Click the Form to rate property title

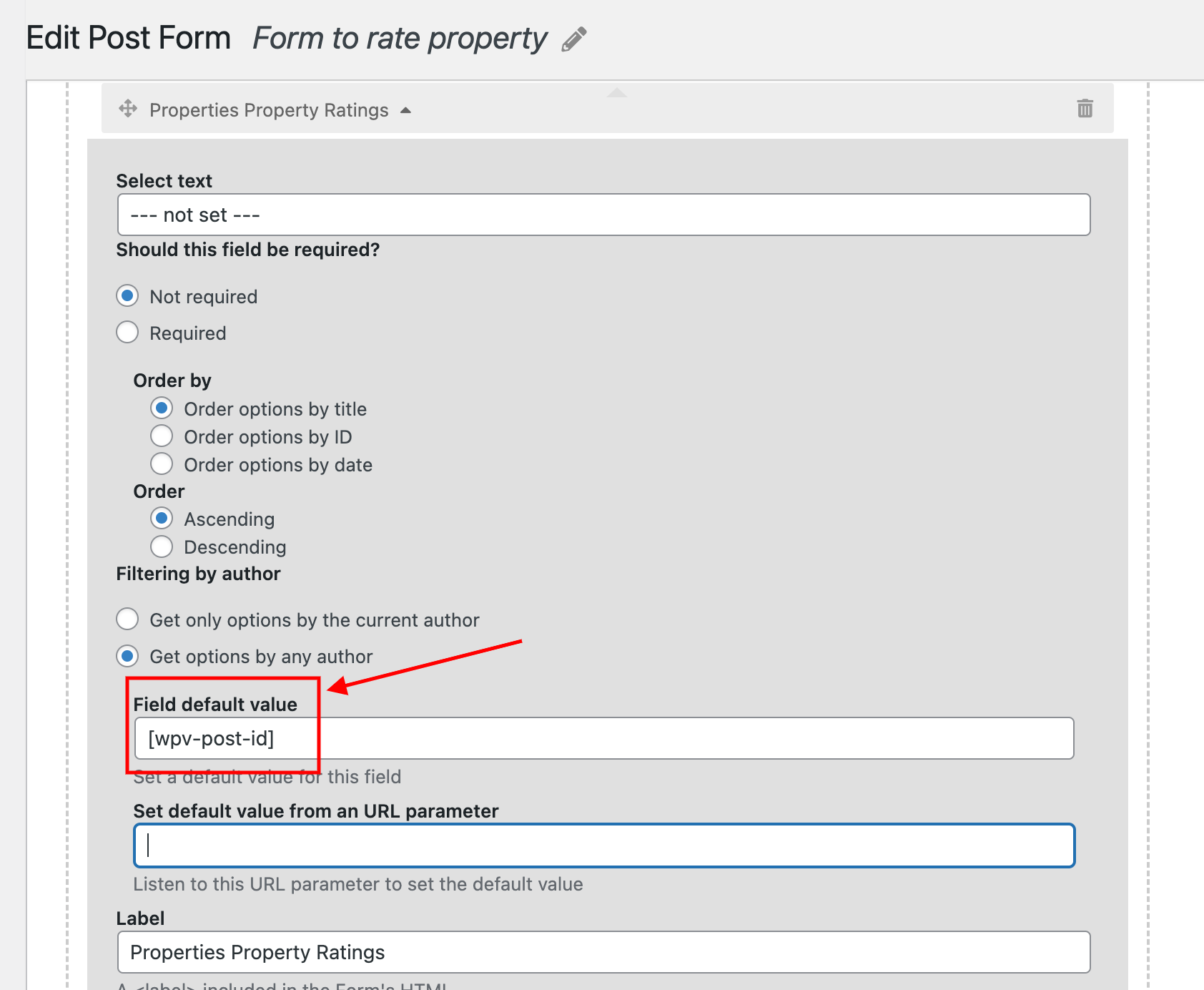pos(400,38)
